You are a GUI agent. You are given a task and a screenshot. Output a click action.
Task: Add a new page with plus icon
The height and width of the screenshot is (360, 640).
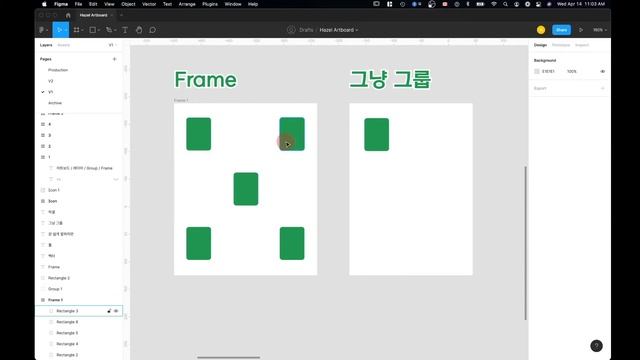click(114, 59)
